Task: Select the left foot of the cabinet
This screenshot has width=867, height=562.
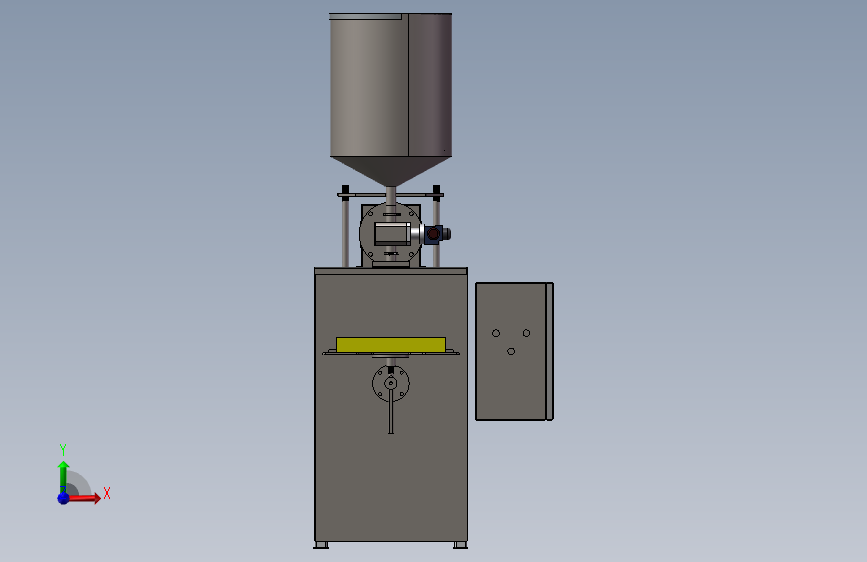Action: [321, 545]
